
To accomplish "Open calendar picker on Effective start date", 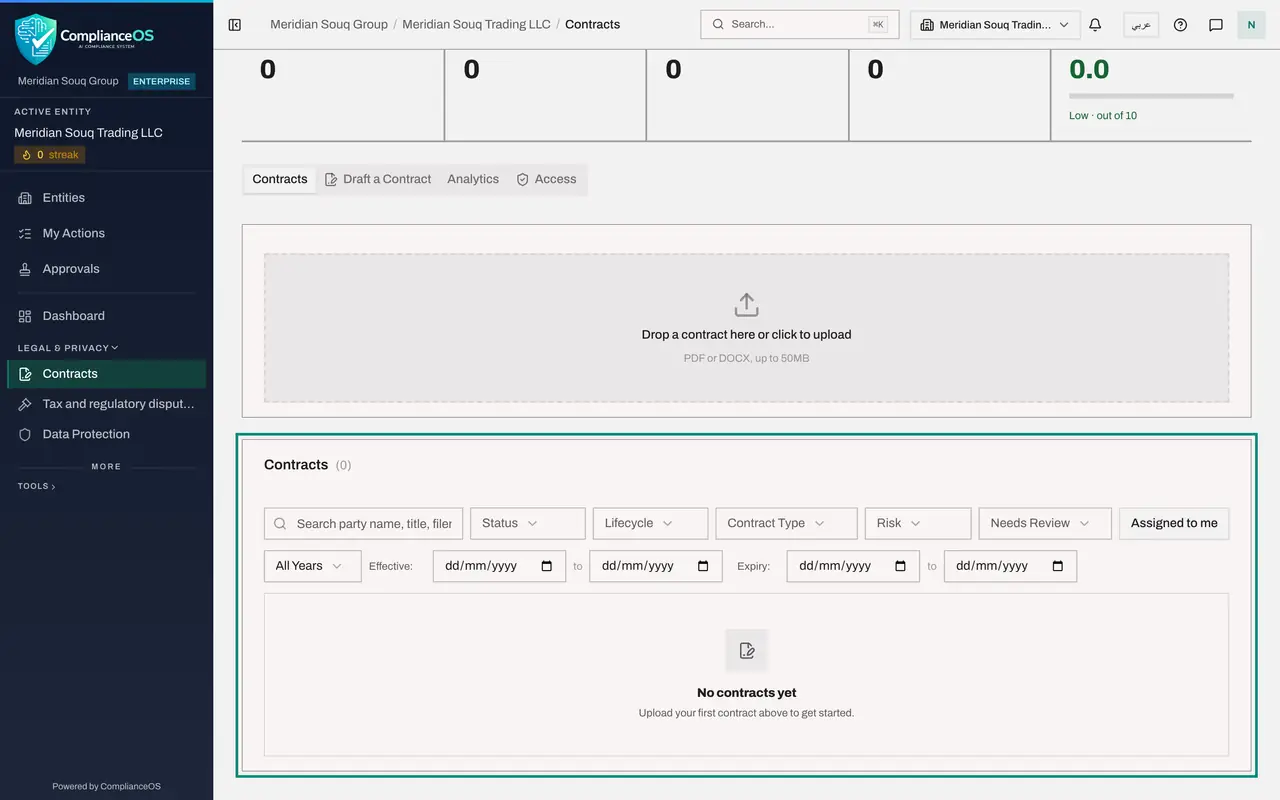I will click(546, 566).
